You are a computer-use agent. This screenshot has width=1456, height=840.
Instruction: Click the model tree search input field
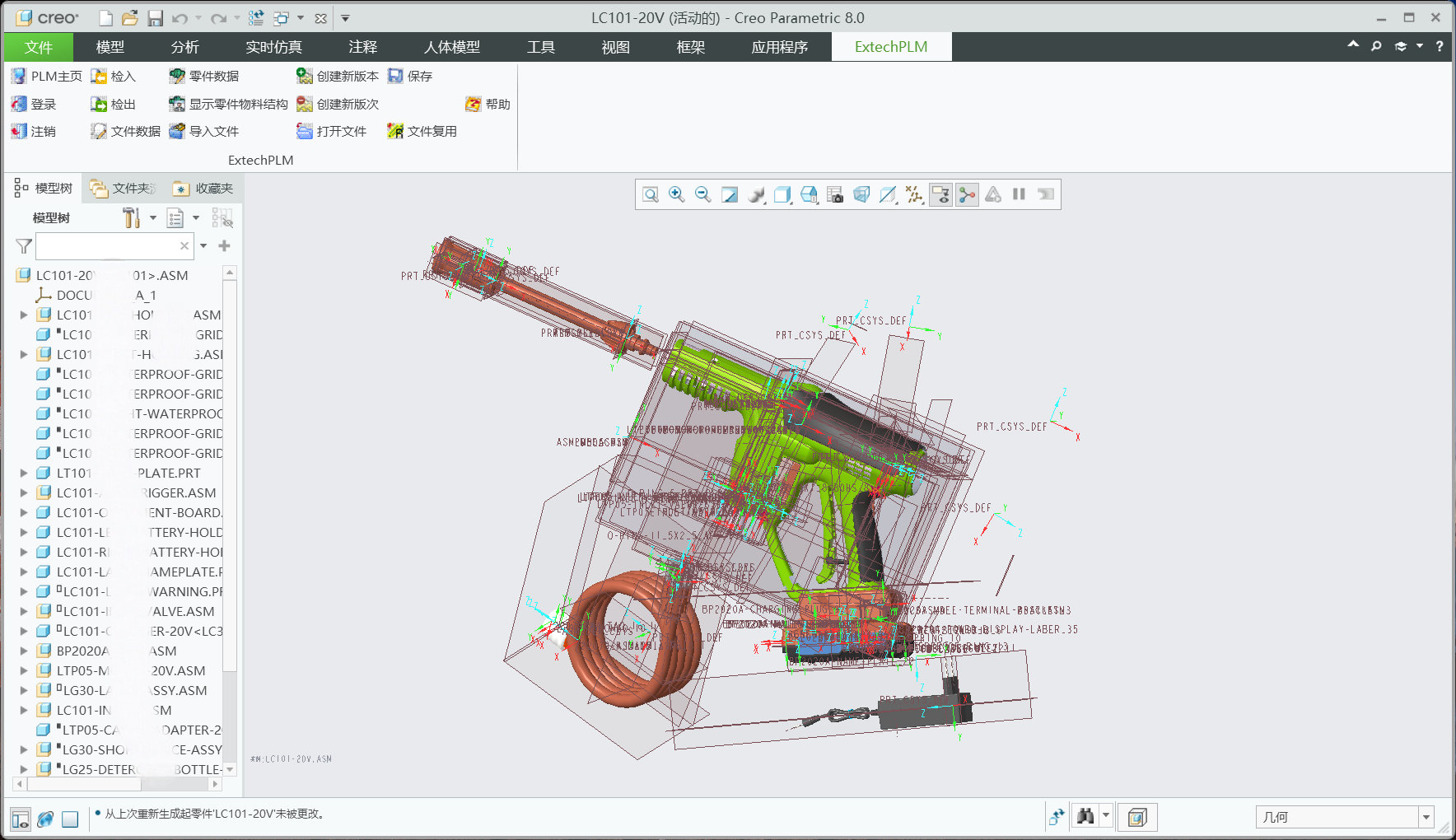tap(107, 246)
